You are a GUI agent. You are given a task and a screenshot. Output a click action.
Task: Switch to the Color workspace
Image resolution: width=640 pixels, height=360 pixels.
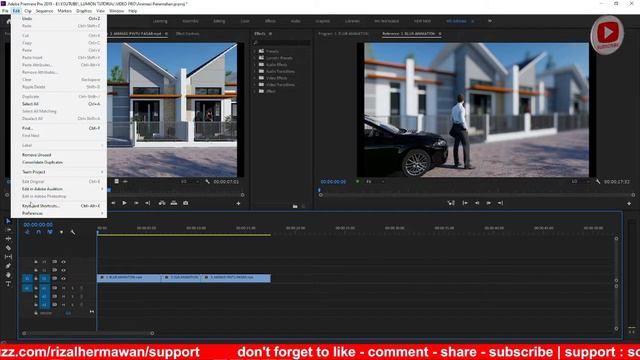245,21
